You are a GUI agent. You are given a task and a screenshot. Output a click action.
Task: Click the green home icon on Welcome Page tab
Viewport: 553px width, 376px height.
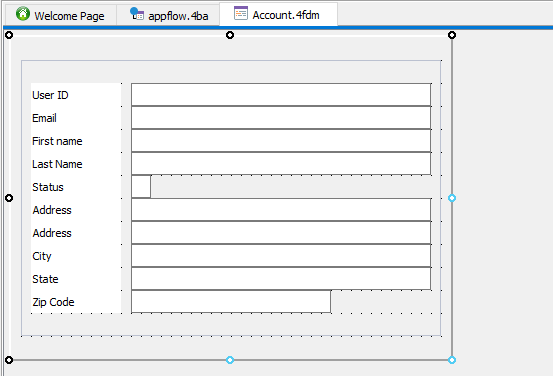point(23,14)
